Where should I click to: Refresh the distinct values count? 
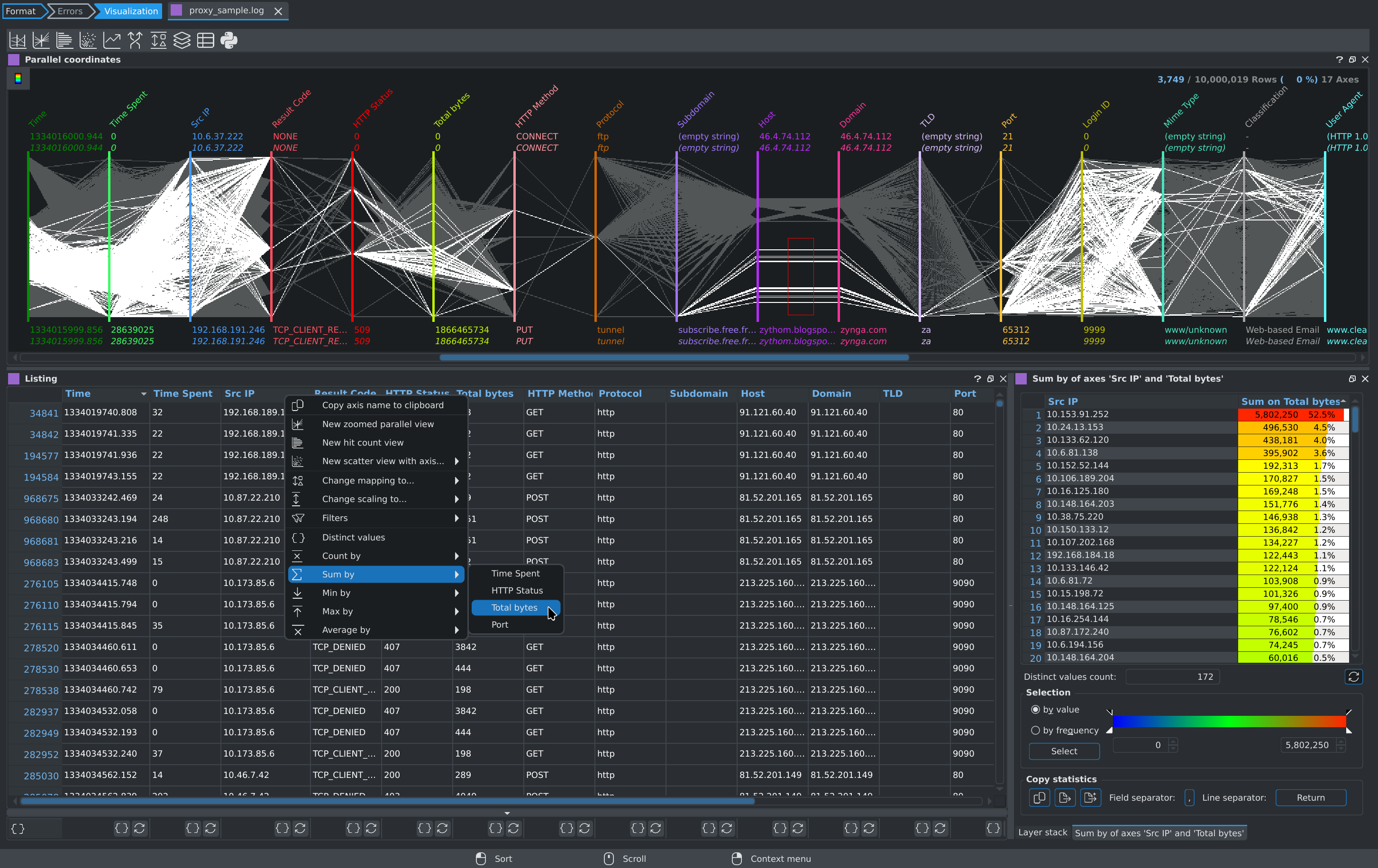click(1353, 677)
